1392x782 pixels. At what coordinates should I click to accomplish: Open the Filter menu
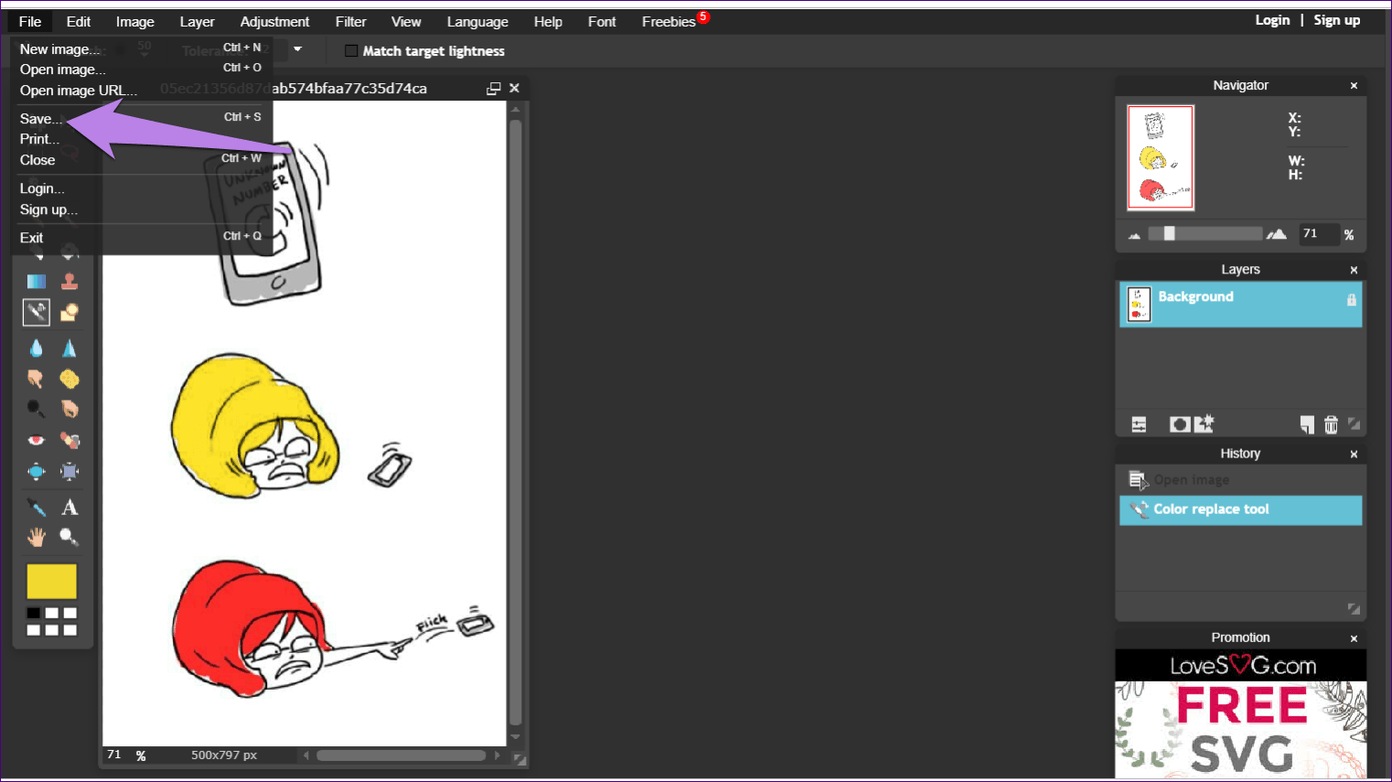coord(351,21)
